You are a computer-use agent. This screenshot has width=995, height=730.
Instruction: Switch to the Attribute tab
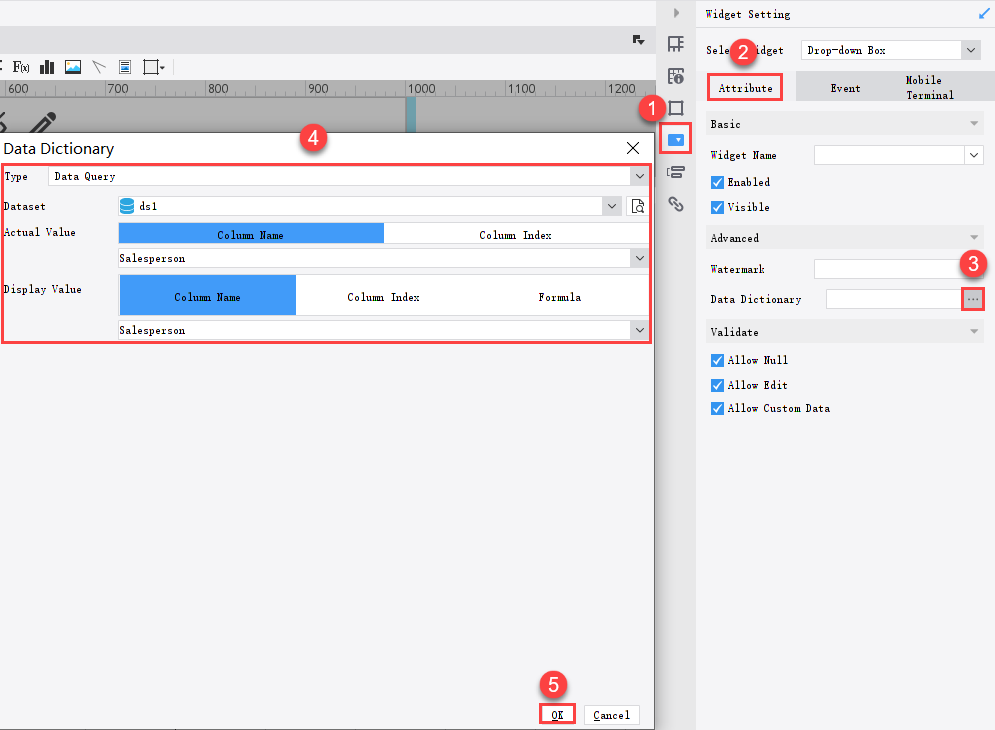(745, 88)
